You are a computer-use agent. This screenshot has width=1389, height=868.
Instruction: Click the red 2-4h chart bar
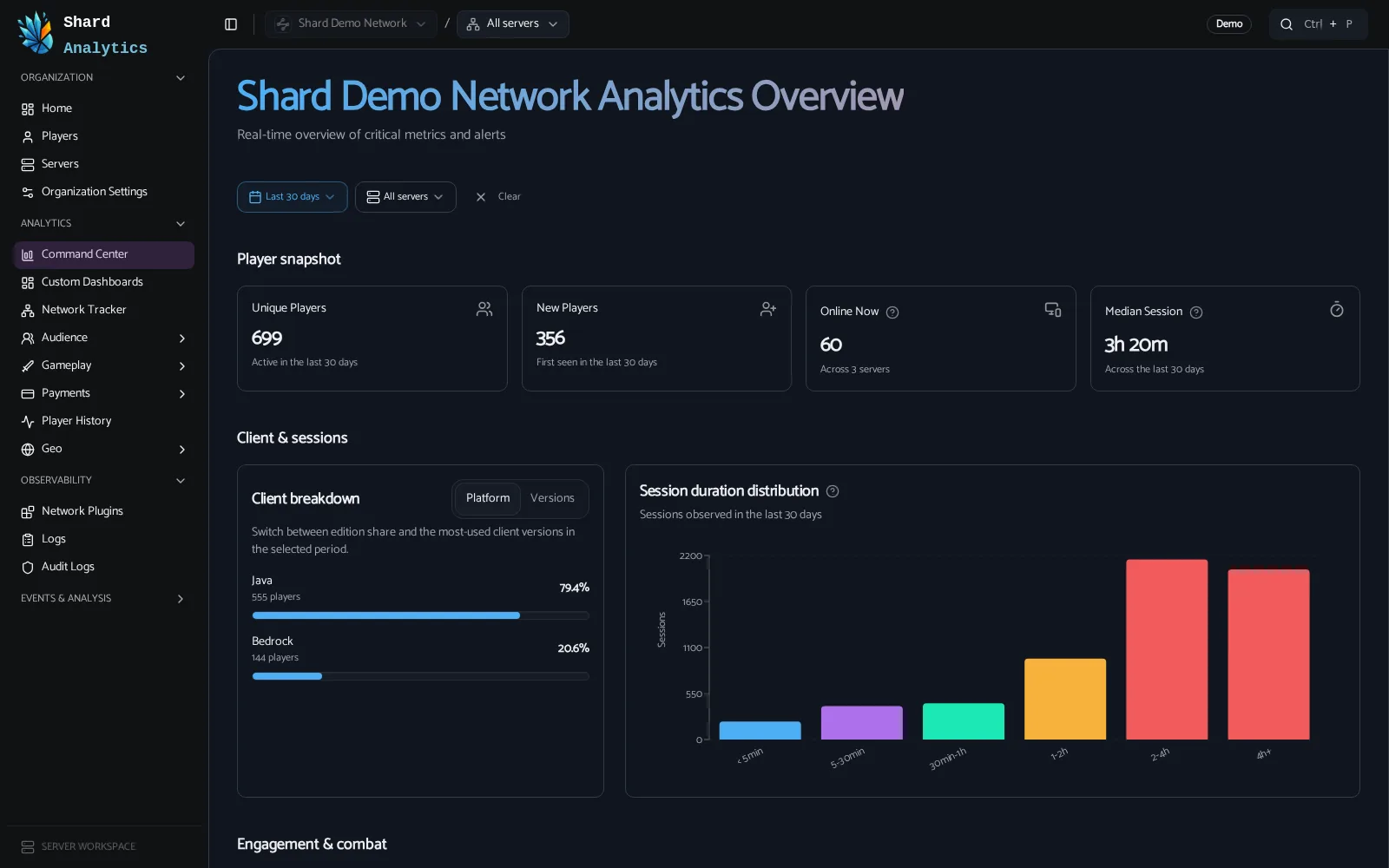pos(1167,649)
